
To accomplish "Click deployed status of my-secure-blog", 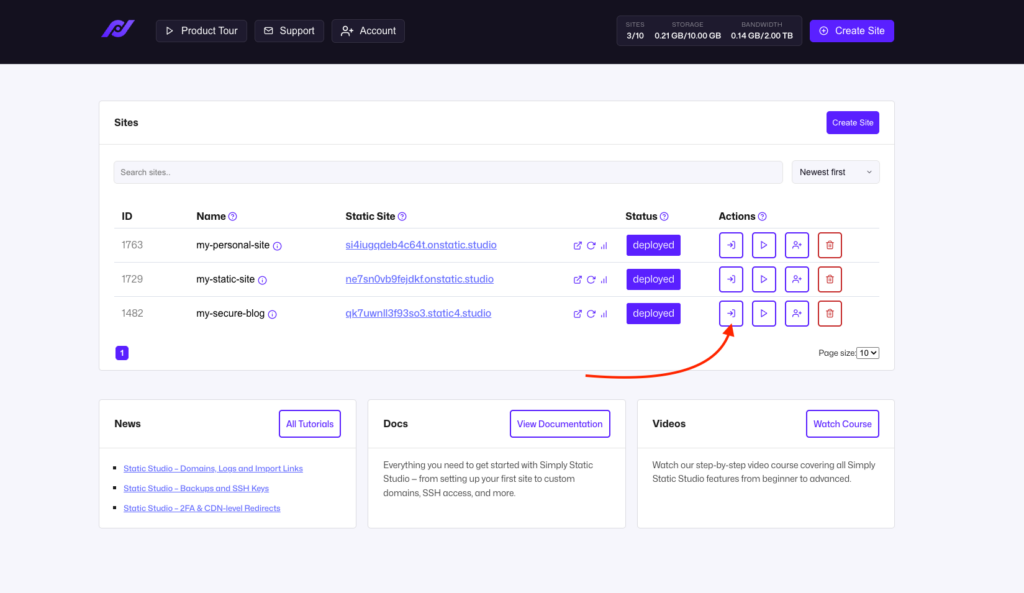I will click(x=653, y=313).
